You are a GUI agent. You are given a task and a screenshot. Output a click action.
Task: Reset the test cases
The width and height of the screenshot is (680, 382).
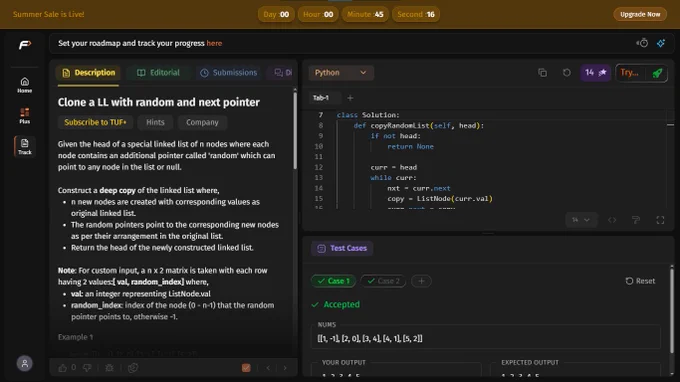pyautogui.click(x=640, y=281)
